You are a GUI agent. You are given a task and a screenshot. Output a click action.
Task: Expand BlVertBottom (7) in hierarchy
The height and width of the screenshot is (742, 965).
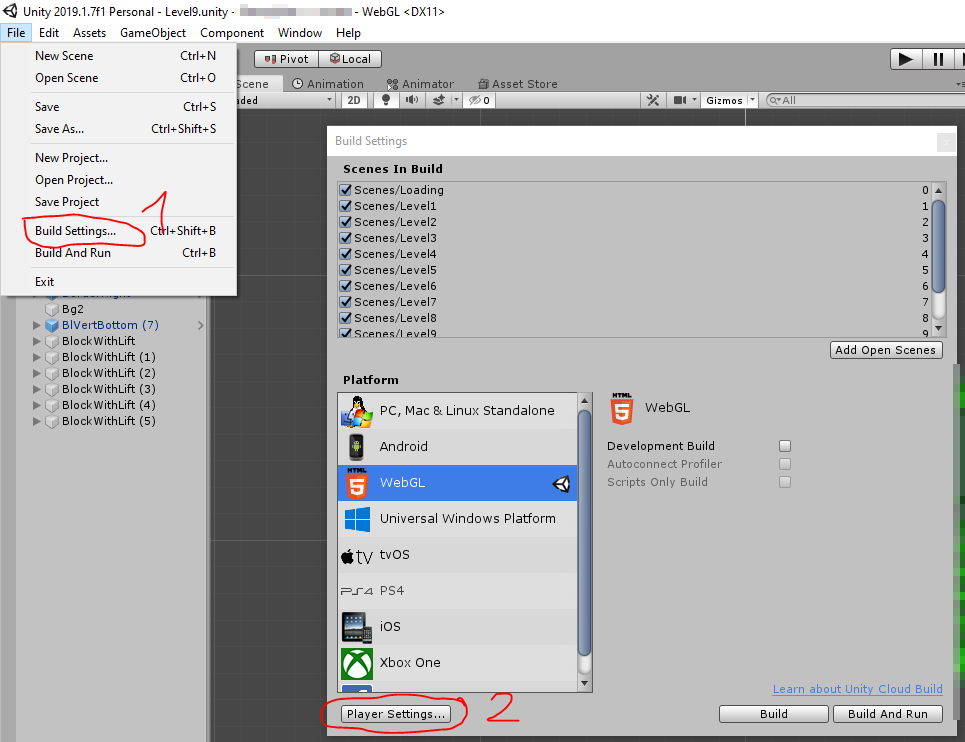[37, 325]
